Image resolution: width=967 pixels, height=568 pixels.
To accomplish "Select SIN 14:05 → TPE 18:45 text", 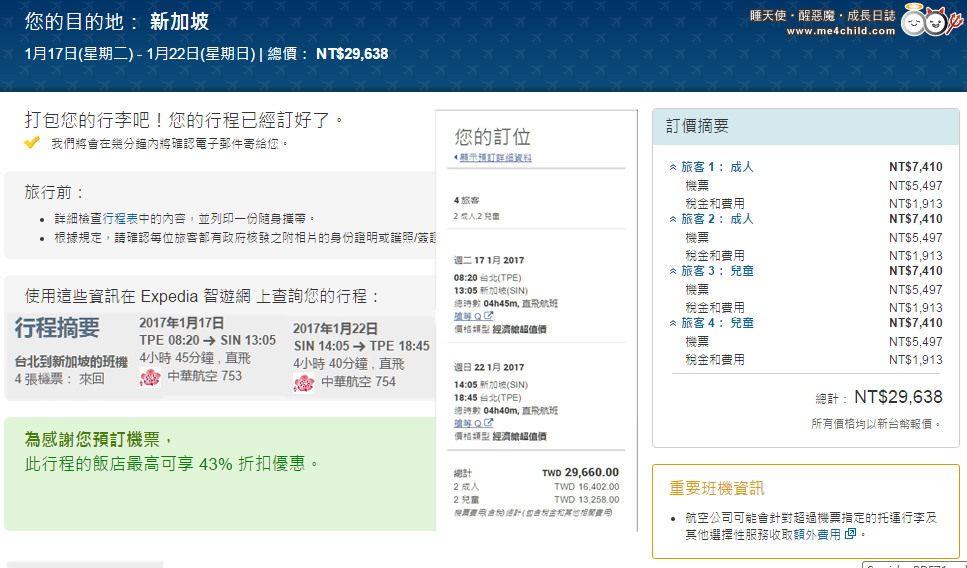I will coord(361,346).
